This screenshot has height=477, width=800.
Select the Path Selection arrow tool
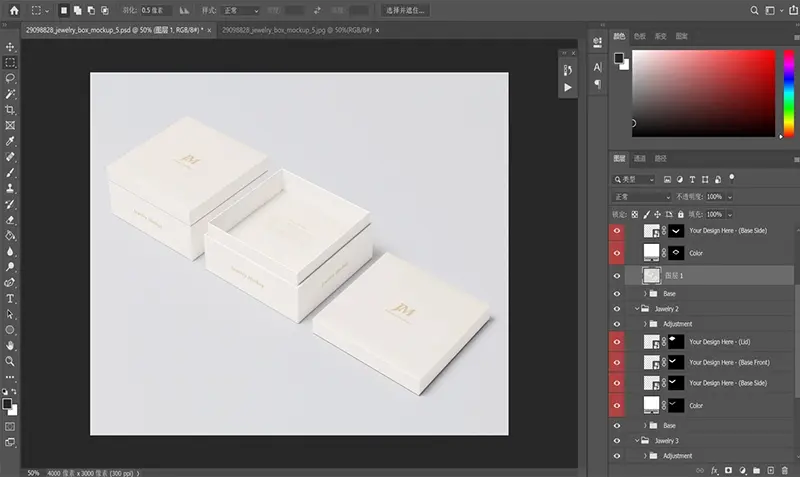10,314
